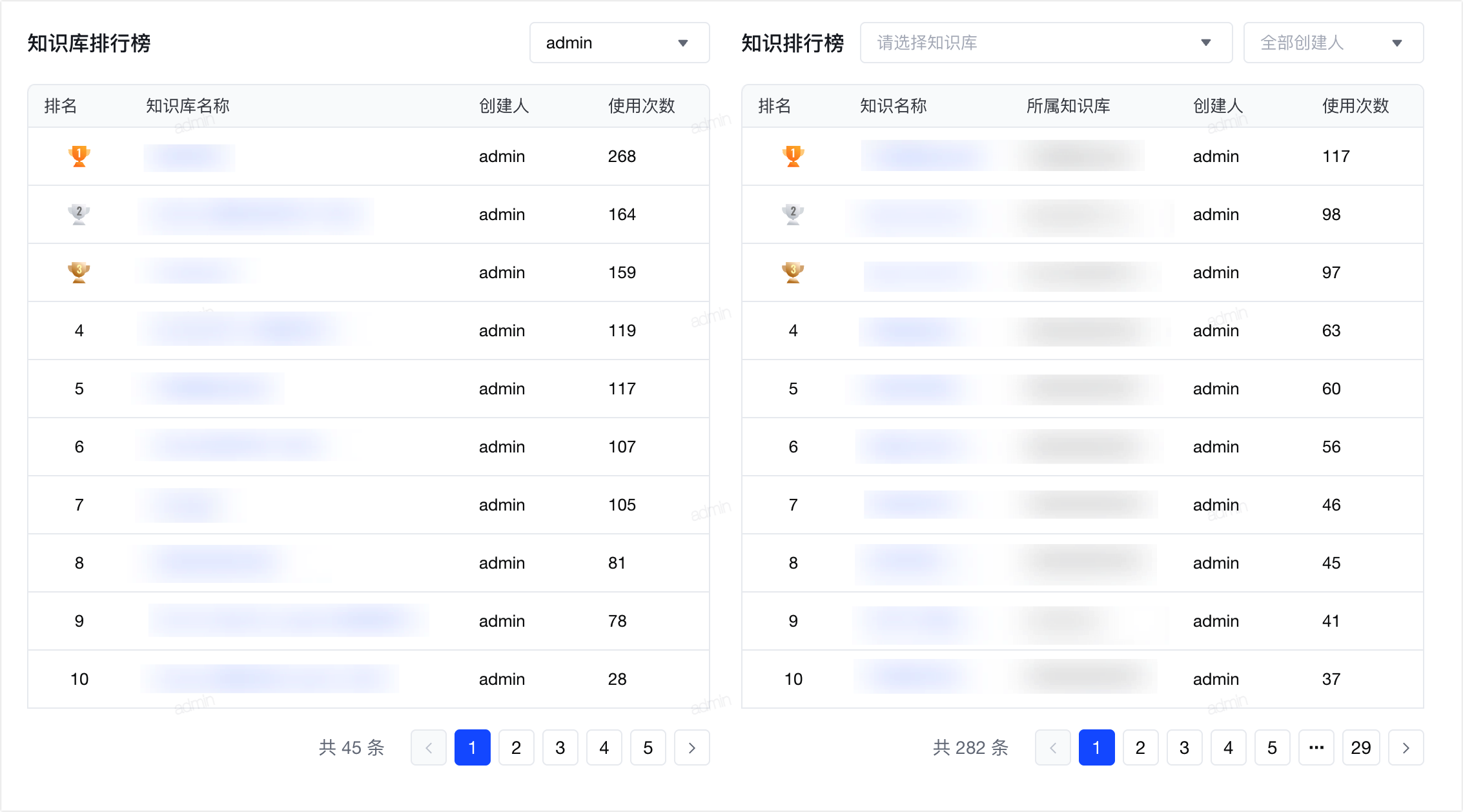1463x812 pixels.
Task: Open knowledge base entry with 268 uses
Action: pos(189,157)
